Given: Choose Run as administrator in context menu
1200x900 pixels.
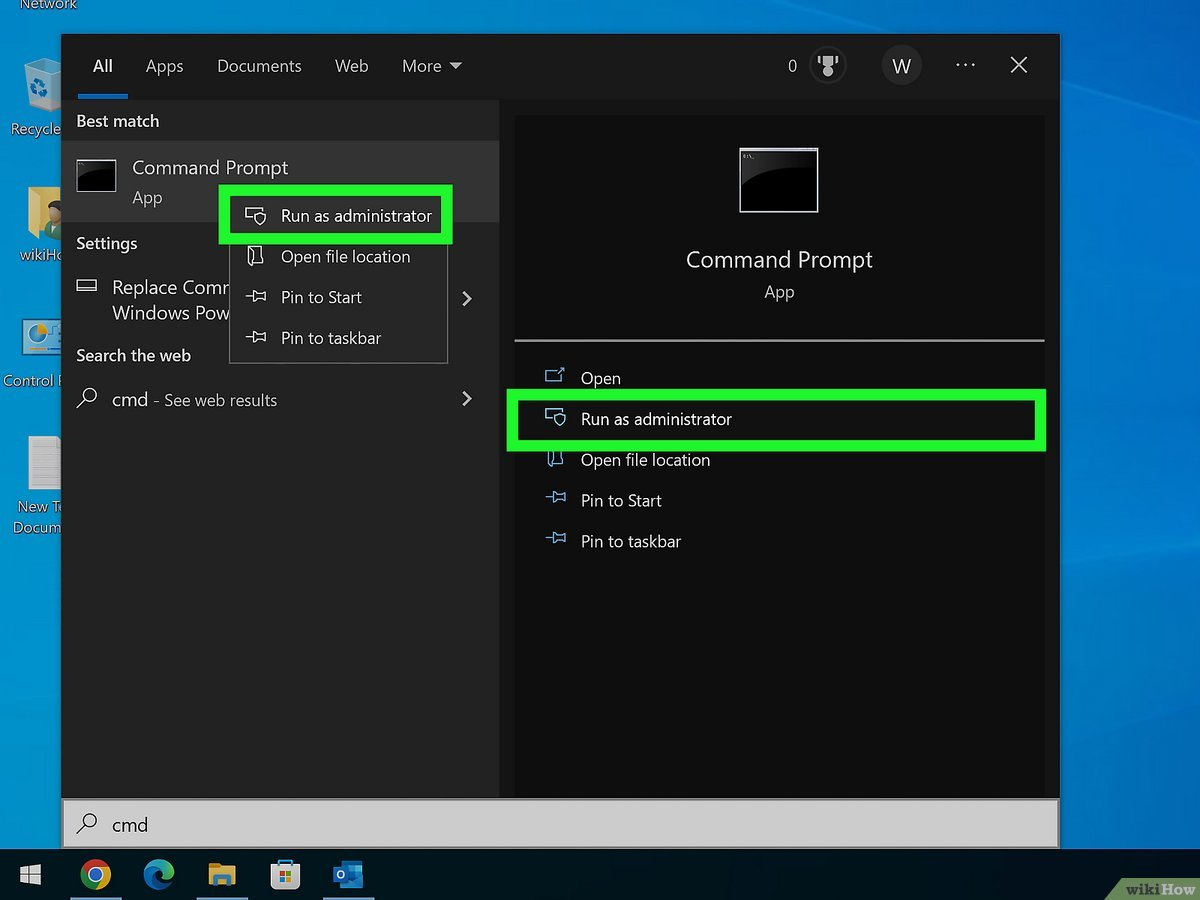Looking at the screenshot, I should [x=355, y=216].
